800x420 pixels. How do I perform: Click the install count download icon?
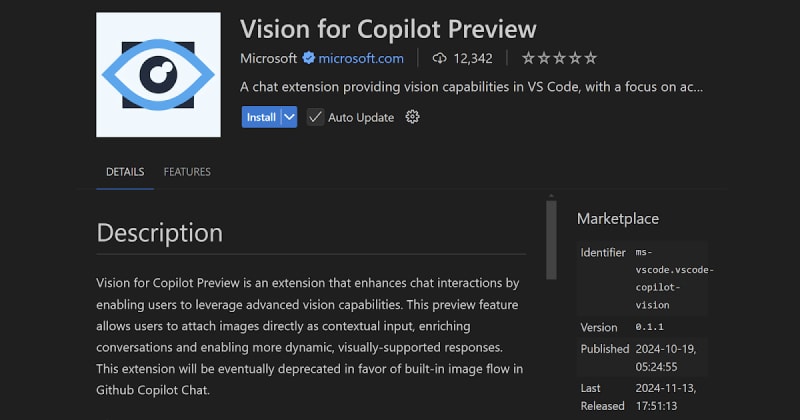pos(439,58)
